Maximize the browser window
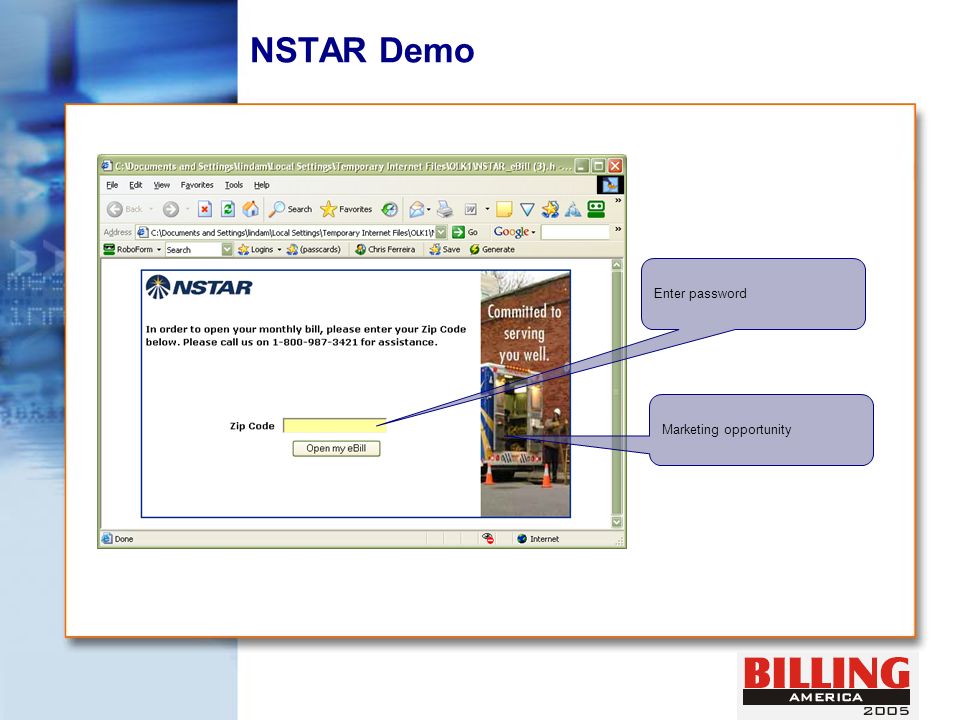The width and height of the screenshot is (960, 720). (x=599, y=166)
